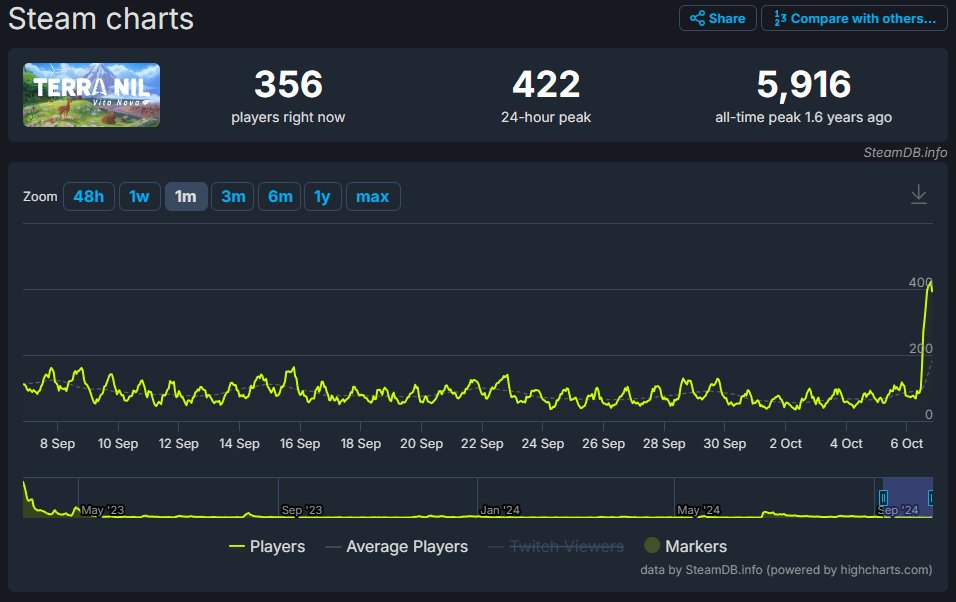
Task: Click the 422 24-hour peak value
Action: point(546,84)
